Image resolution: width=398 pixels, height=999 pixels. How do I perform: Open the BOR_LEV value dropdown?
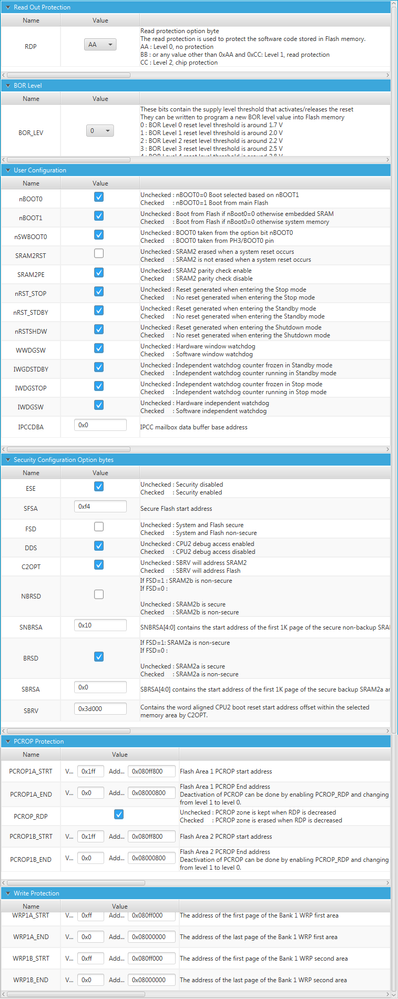100,131
